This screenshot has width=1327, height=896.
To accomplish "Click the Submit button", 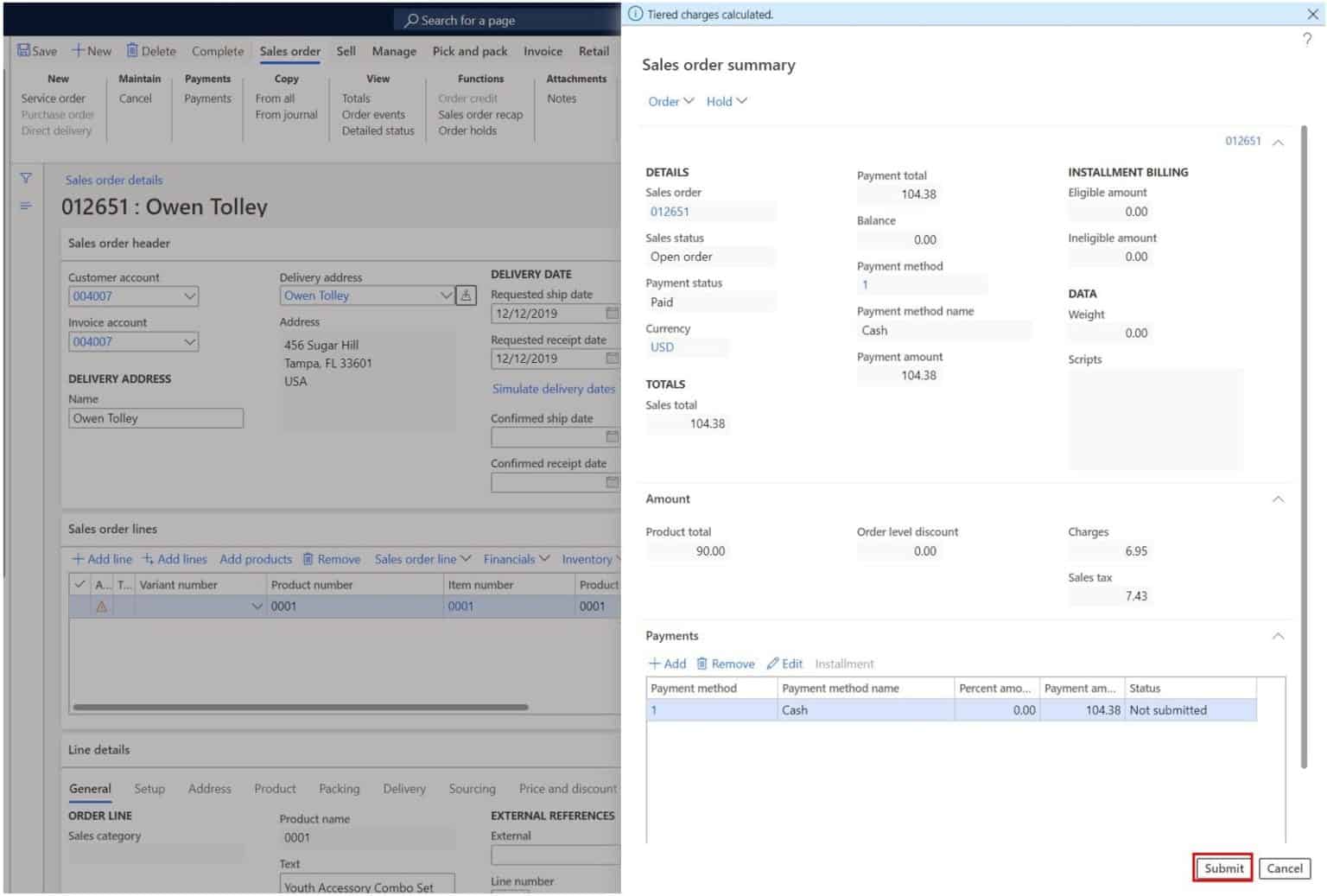I will click(x=1223, y=868).
